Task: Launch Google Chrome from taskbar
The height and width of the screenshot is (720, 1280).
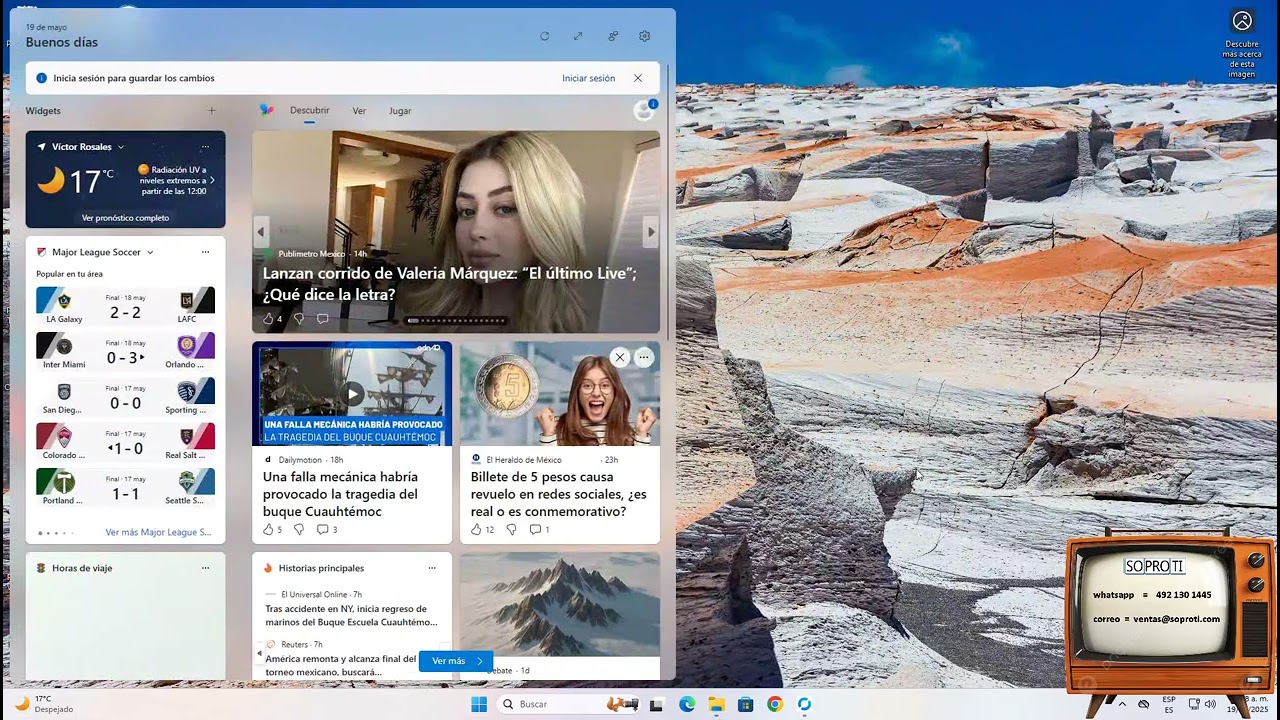Action: [x=775, y=705]
